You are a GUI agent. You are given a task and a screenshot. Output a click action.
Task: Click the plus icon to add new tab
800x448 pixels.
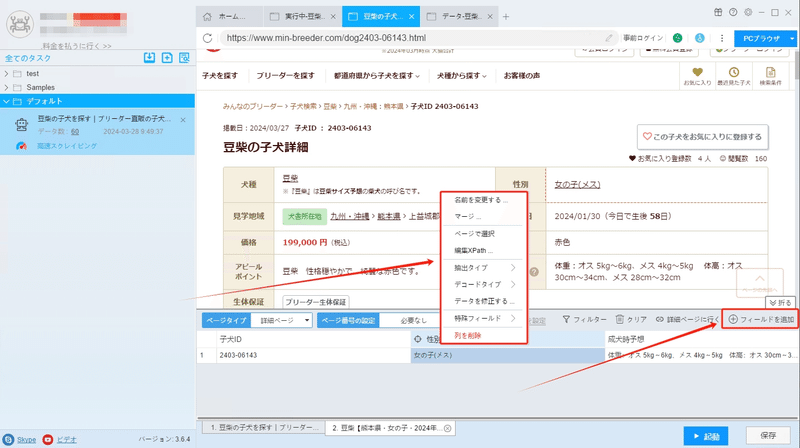point(506,17)
